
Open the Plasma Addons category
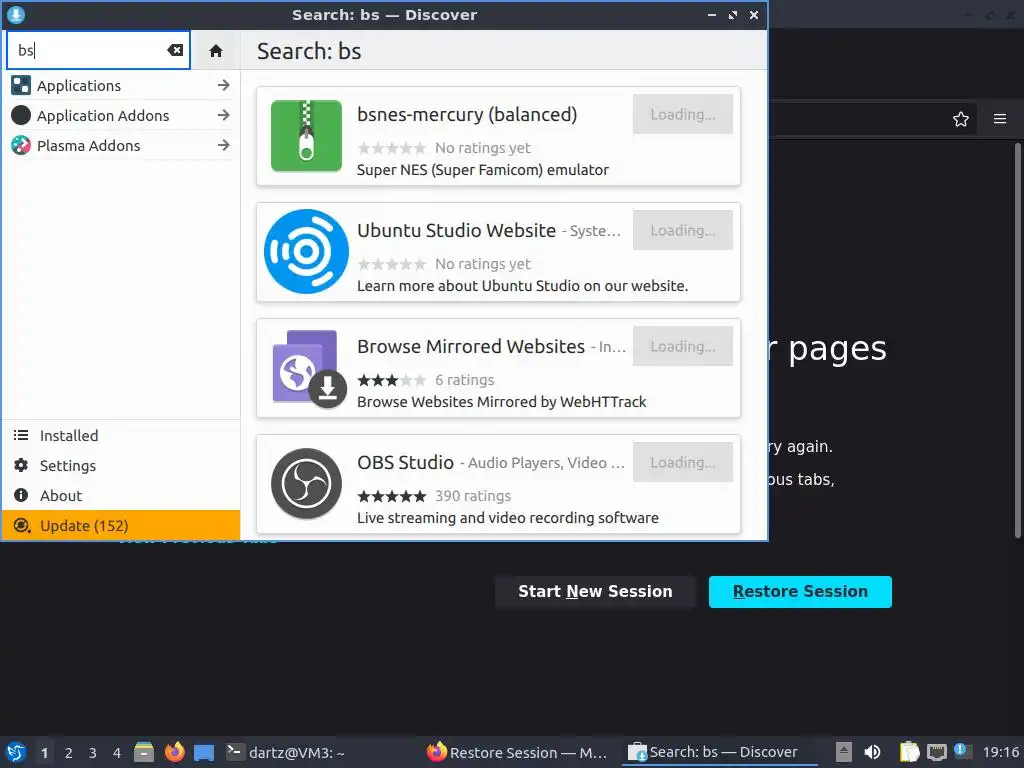(x=121, y=145)
